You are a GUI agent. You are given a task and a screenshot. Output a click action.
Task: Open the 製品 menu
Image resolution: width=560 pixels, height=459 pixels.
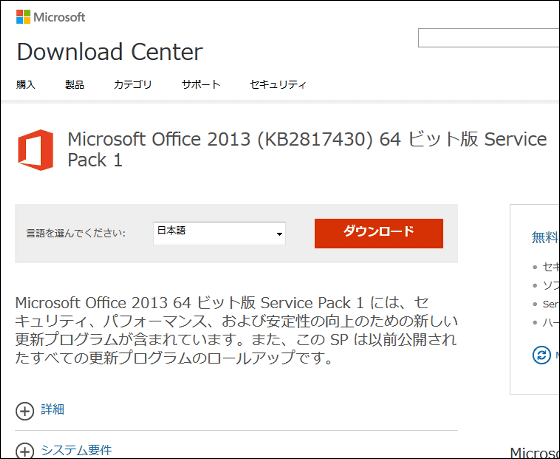click(75, 85)
